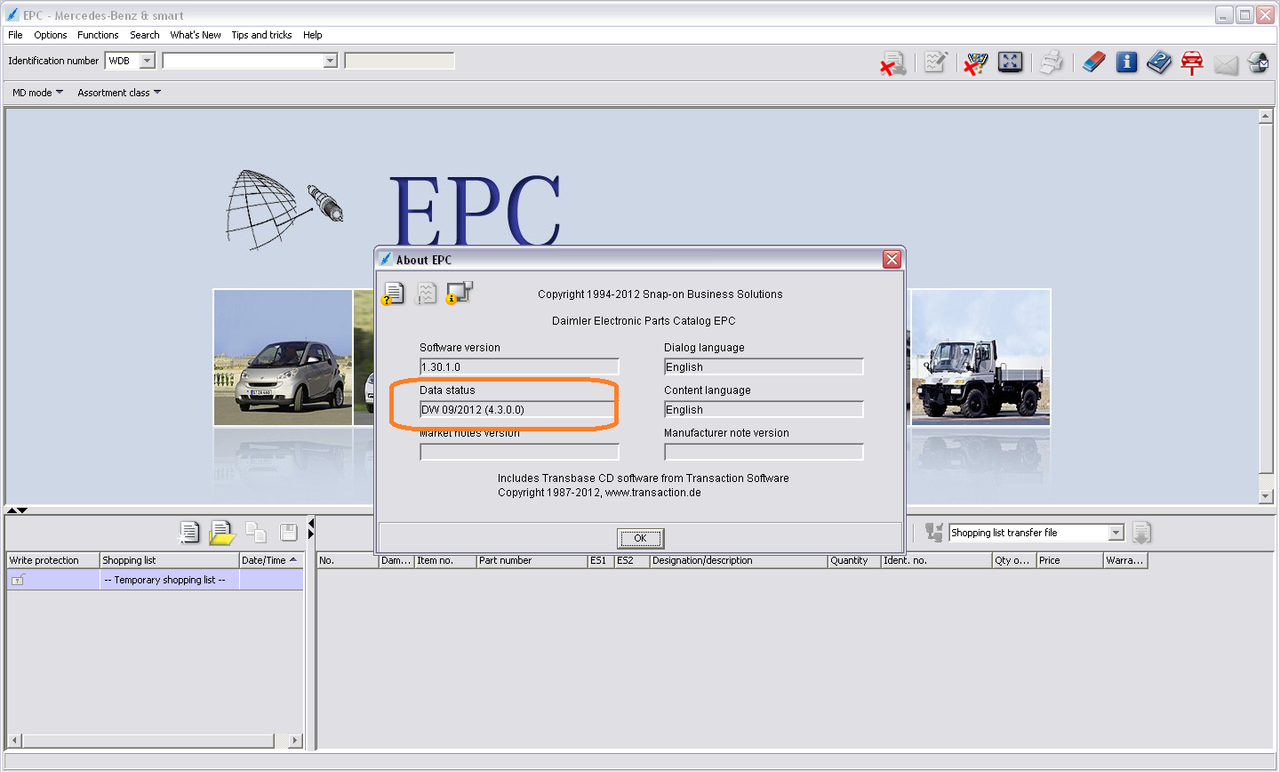Click the open shopping list folder icon
The width and height of the screenshot is (1280, 772).
(x=221, y=533)
